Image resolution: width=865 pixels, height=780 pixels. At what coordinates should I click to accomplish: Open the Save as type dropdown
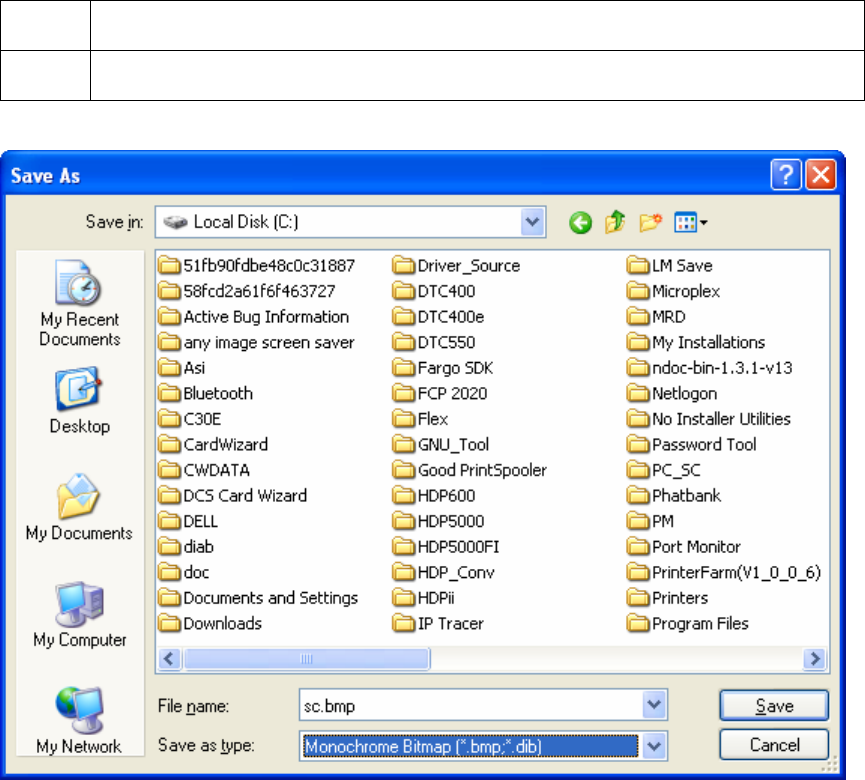[655, 744]
